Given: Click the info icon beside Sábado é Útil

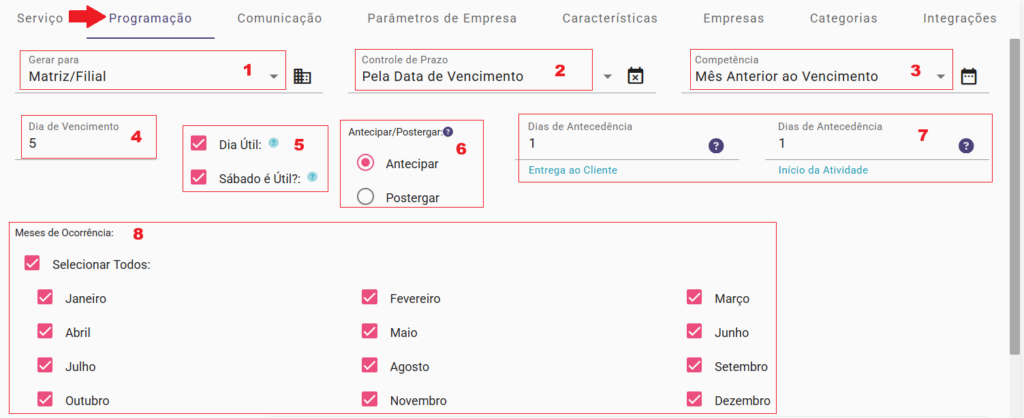Looking at the screenshot, I should click(312, 177).
